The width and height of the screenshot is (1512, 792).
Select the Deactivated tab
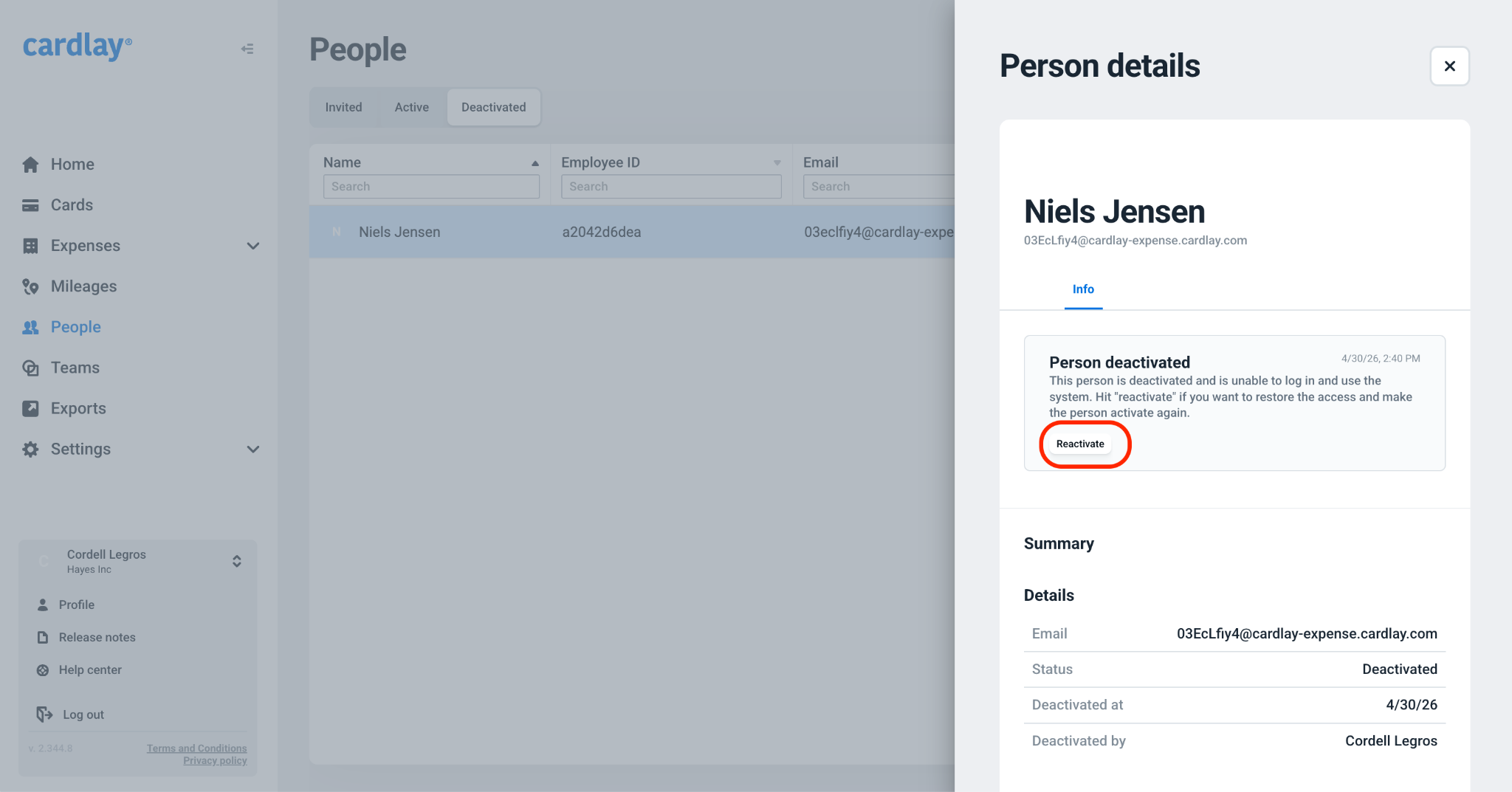(494, 107)
